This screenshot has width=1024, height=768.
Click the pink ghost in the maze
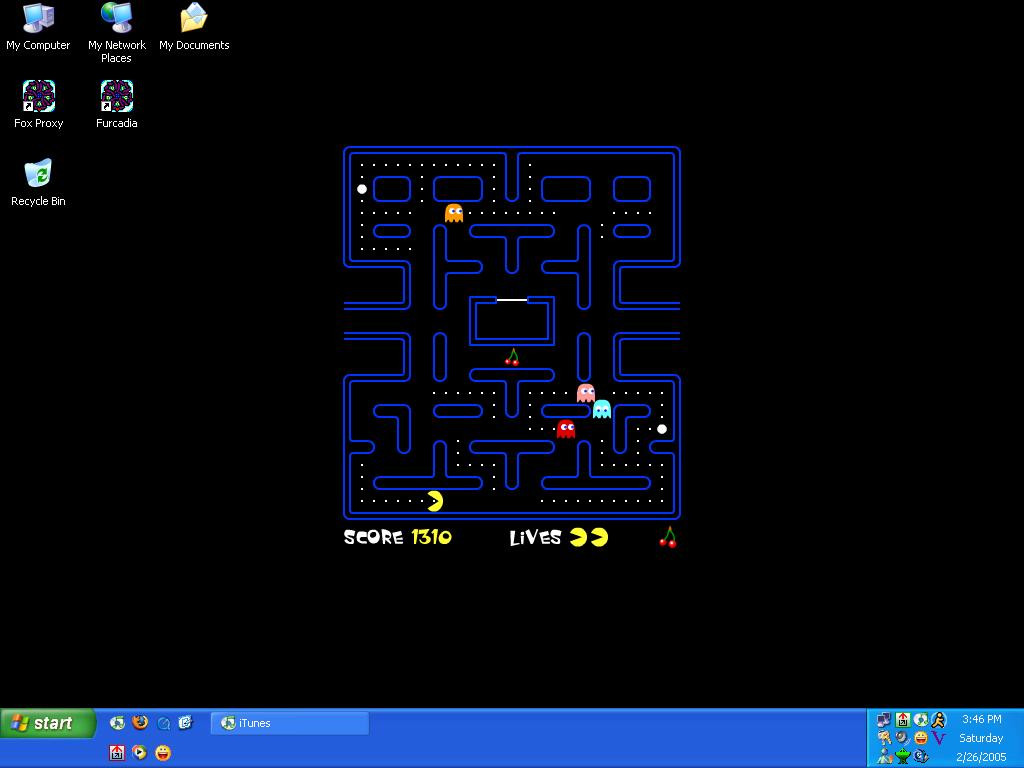click(x=586, y=392)
